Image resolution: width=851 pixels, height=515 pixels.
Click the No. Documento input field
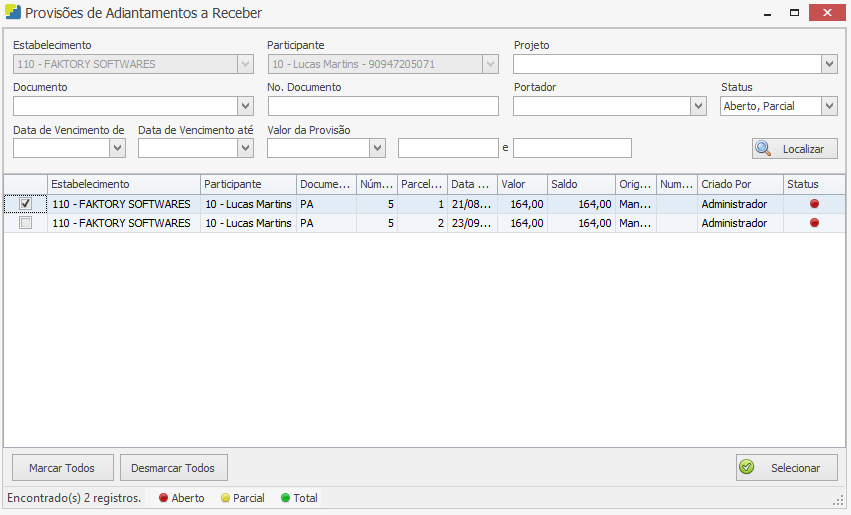pyautogui.click(x=383, y=106)
